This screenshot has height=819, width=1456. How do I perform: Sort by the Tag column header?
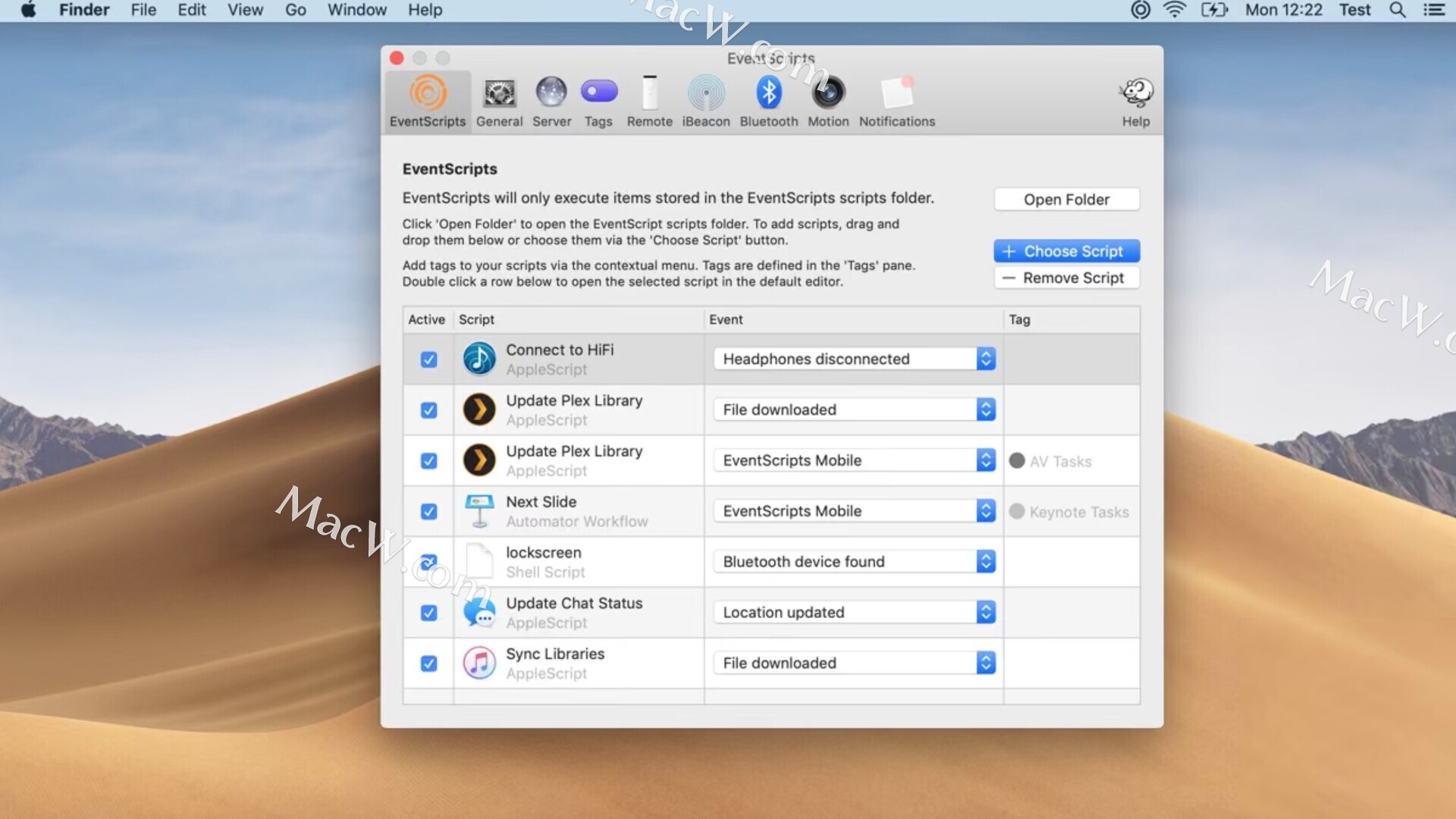tap(1072, 319)
